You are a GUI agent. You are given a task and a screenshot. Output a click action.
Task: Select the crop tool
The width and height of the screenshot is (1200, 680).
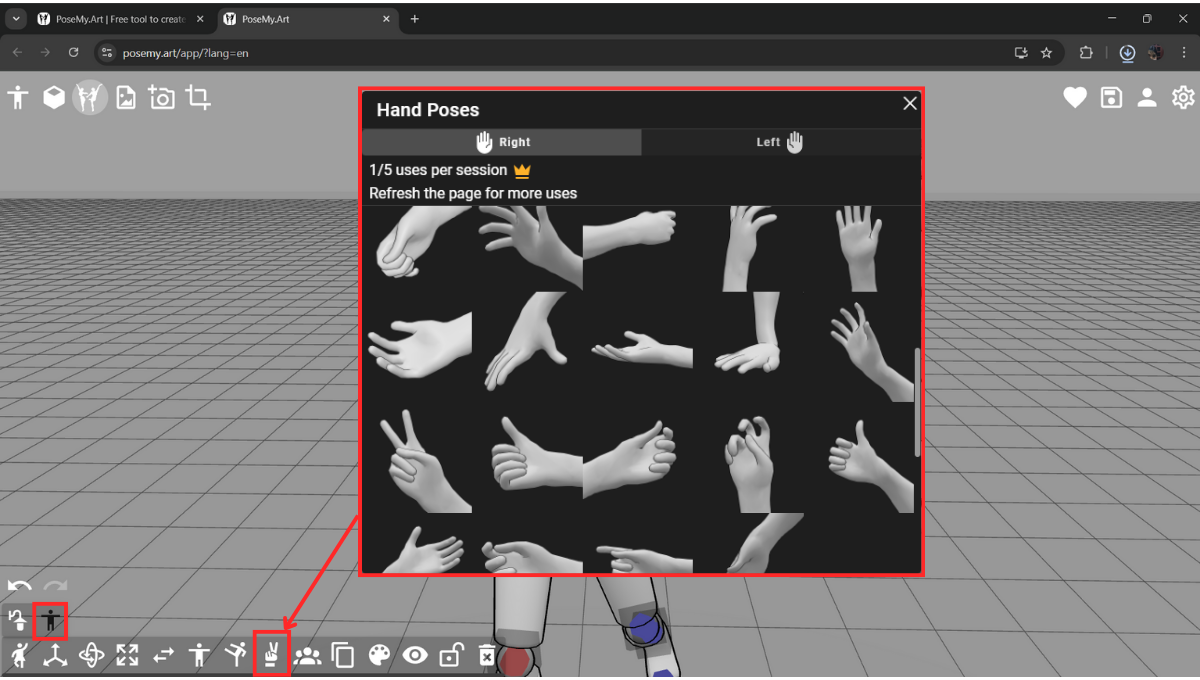[x=197, y=97]
